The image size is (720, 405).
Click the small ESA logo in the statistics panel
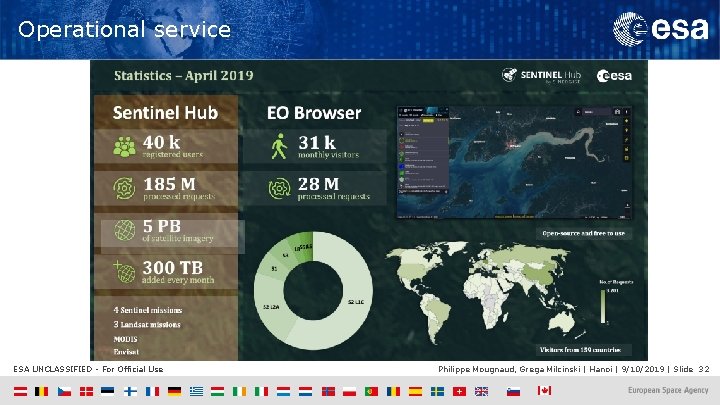click(x=614, y=76)
